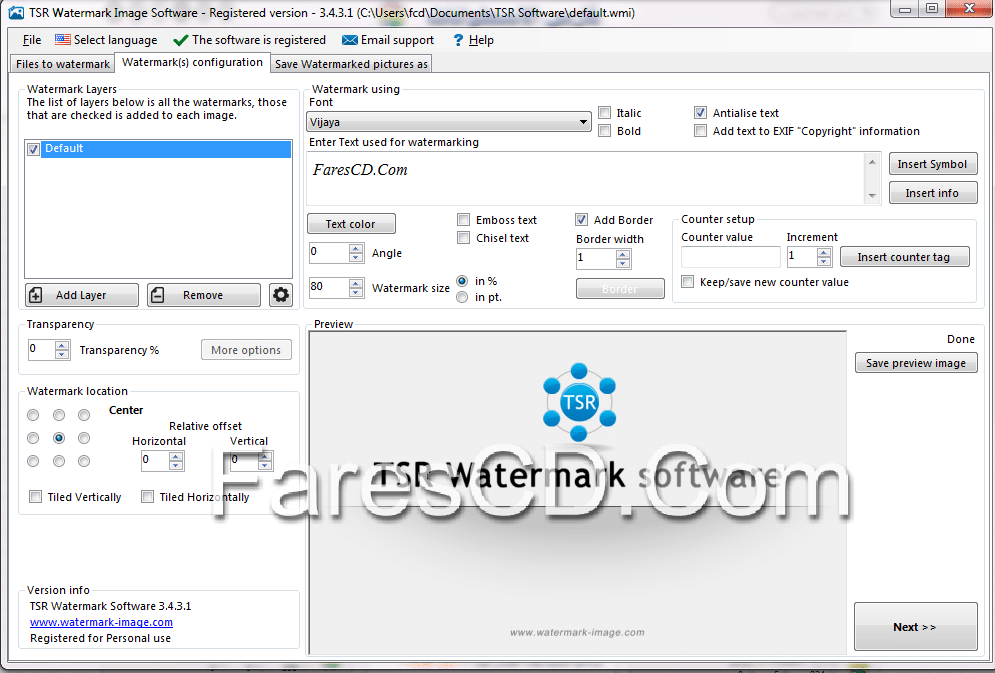Switch to Save Watermarked pictures as tab
The image size is (995, 673).
click(x=351, y=64)
